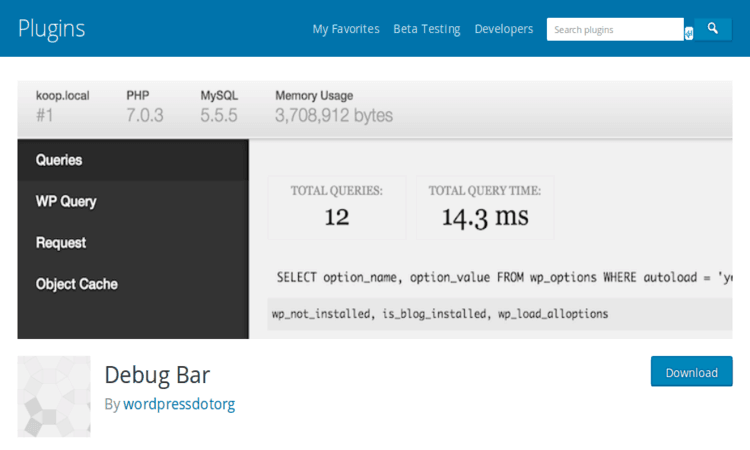Click the MySQL 5.5.5 version
This screenshot has height=450, width=750.
(219, 106)
